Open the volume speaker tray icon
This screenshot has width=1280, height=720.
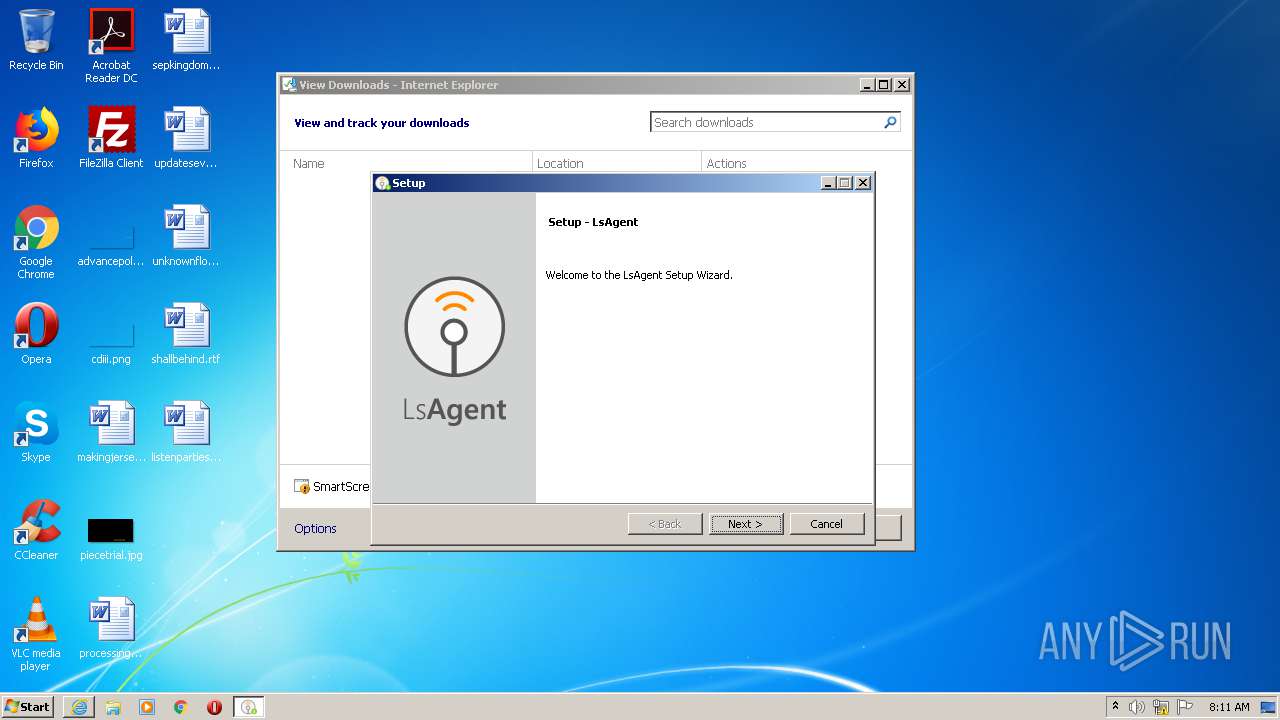1137,707
